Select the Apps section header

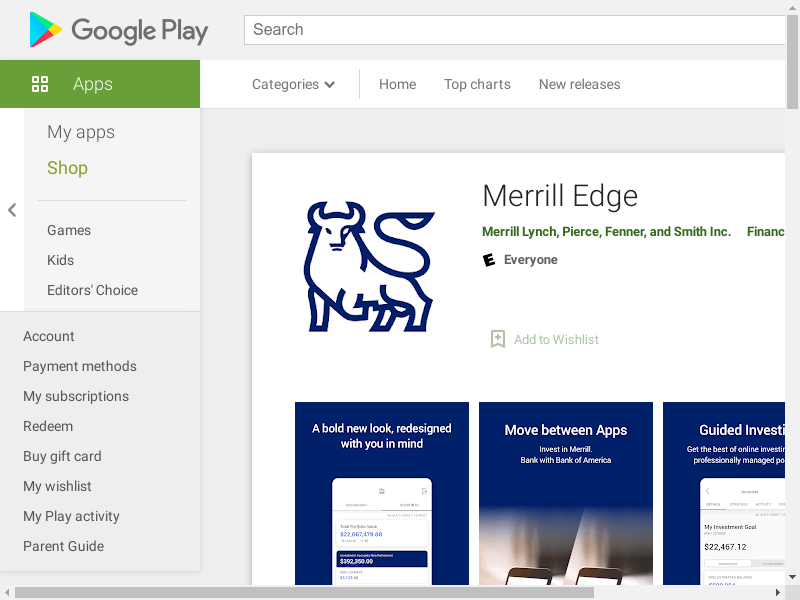point(100,84)
